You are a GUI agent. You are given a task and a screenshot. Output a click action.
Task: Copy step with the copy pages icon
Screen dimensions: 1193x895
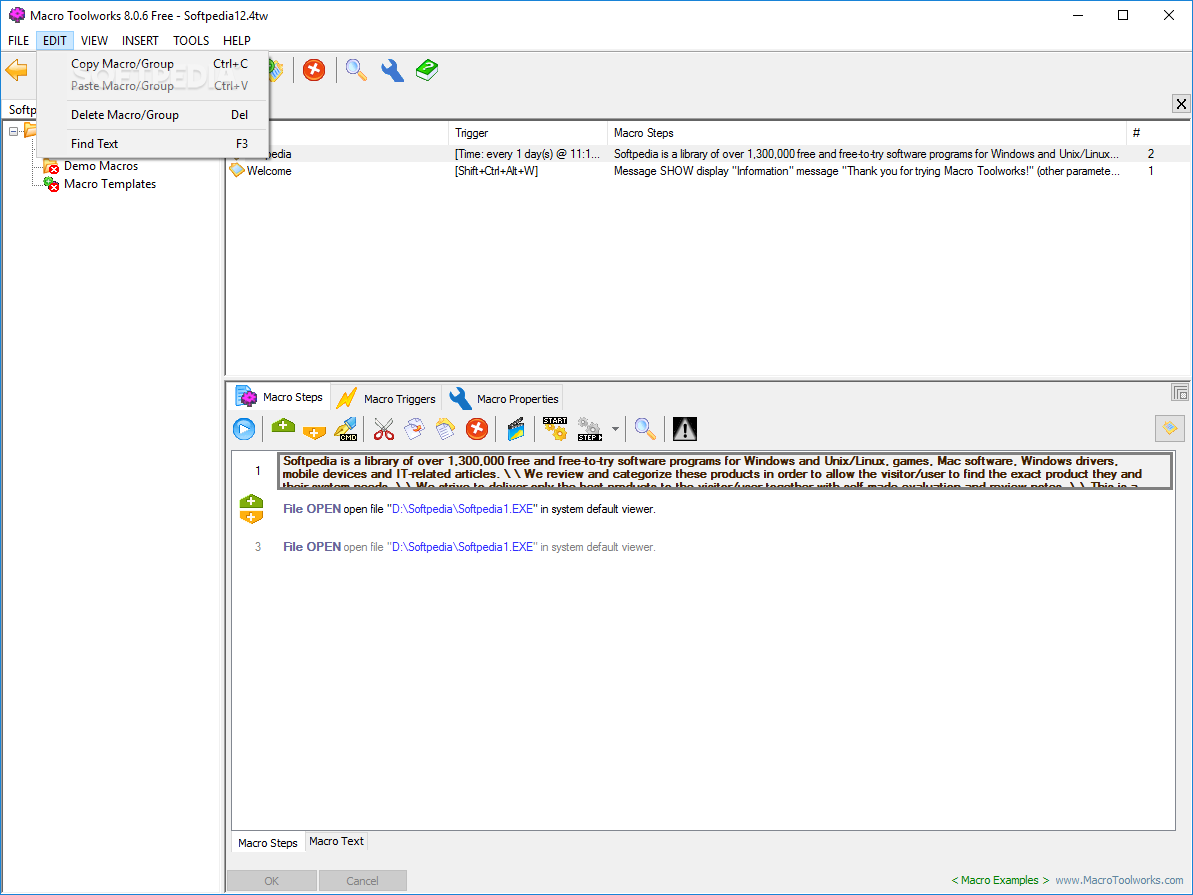tap(415, 429)
